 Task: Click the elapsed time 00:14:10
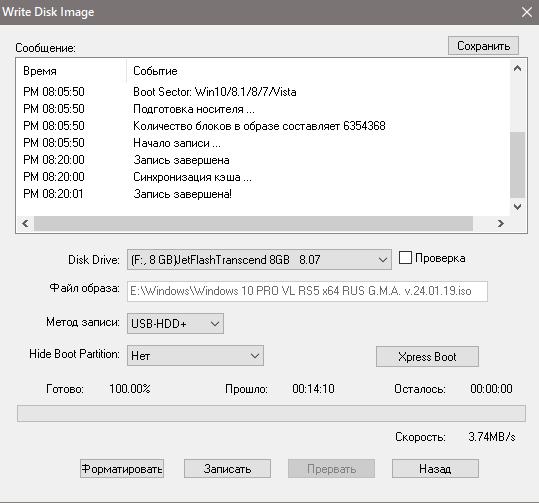[x=313, y=389]
